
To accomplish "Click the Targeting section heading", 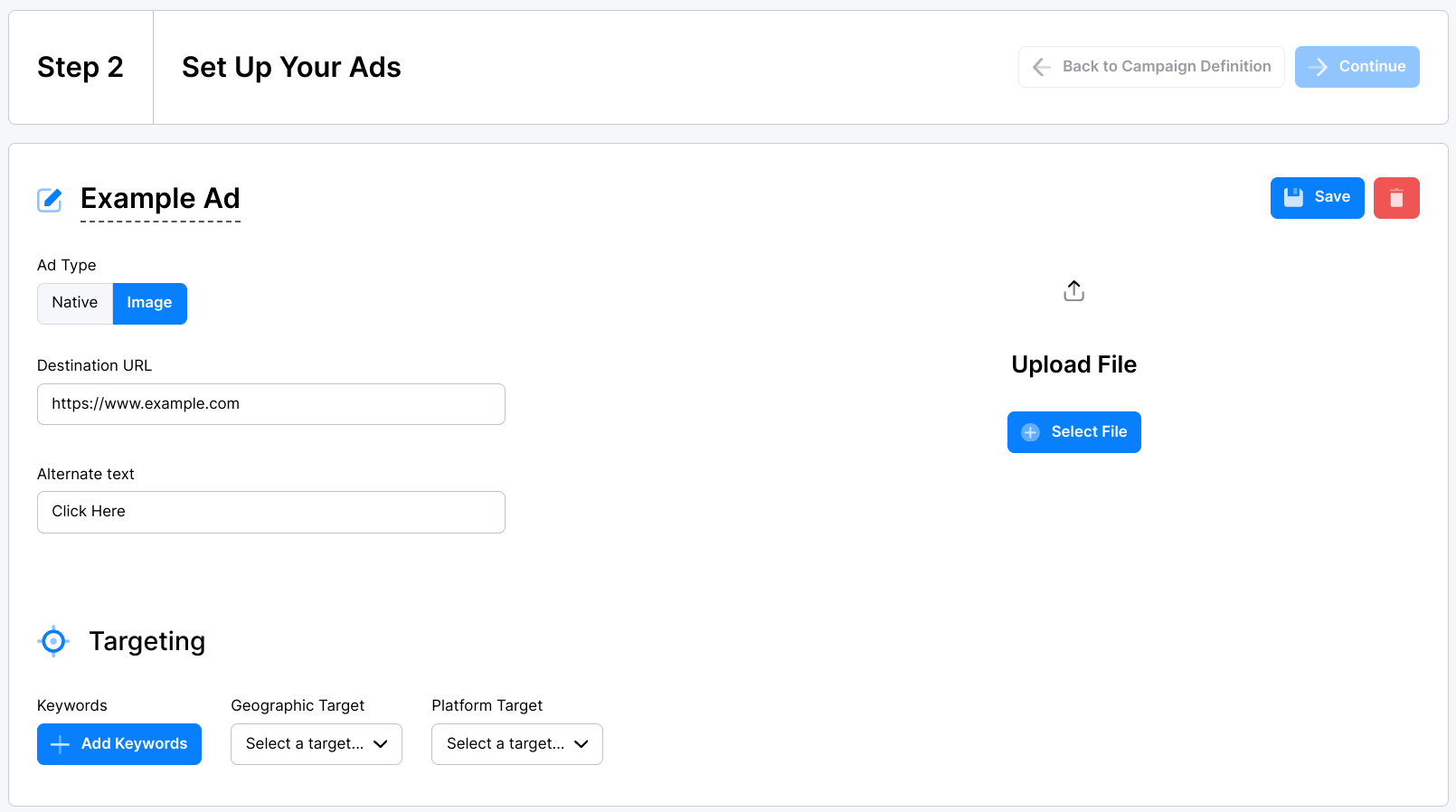I will tap(147, 641).
